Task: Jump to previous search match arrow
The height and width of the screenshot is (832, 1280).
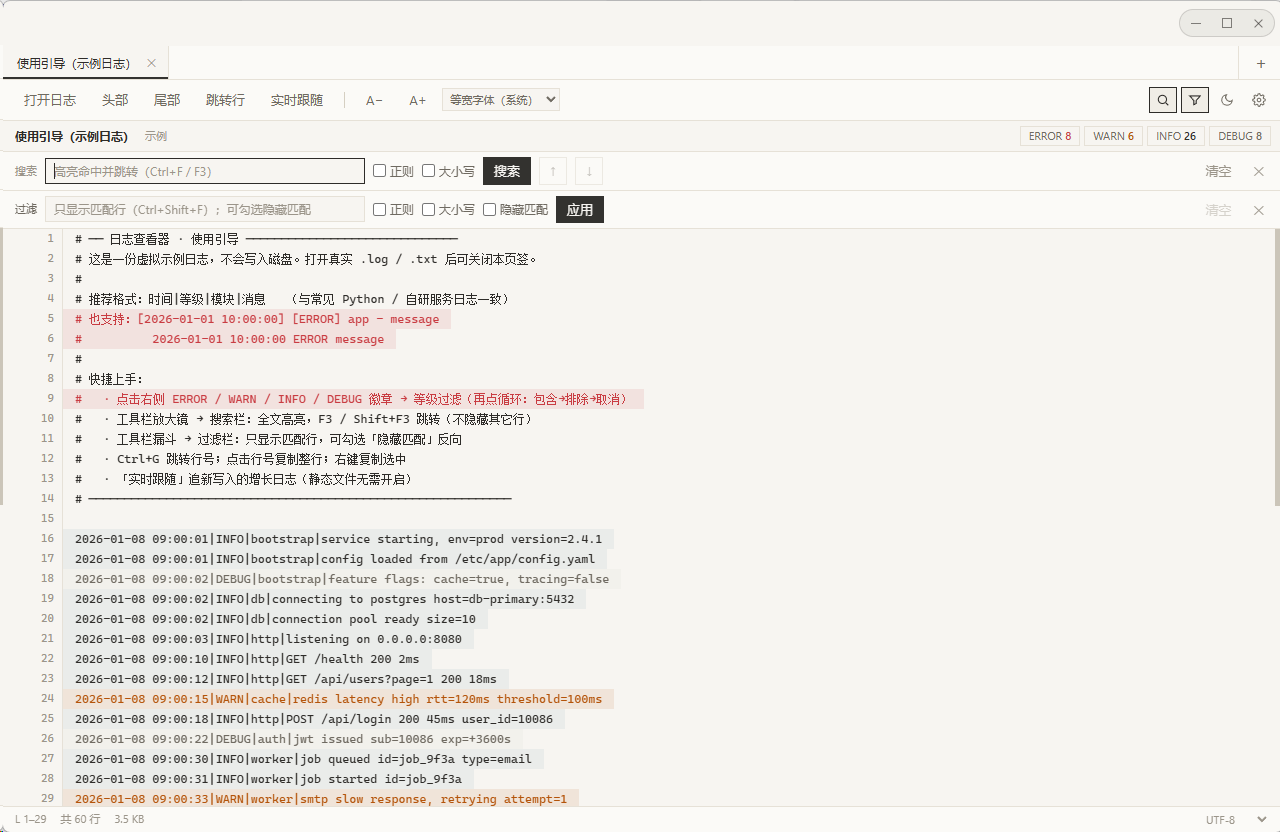Action: pos(552,171)
